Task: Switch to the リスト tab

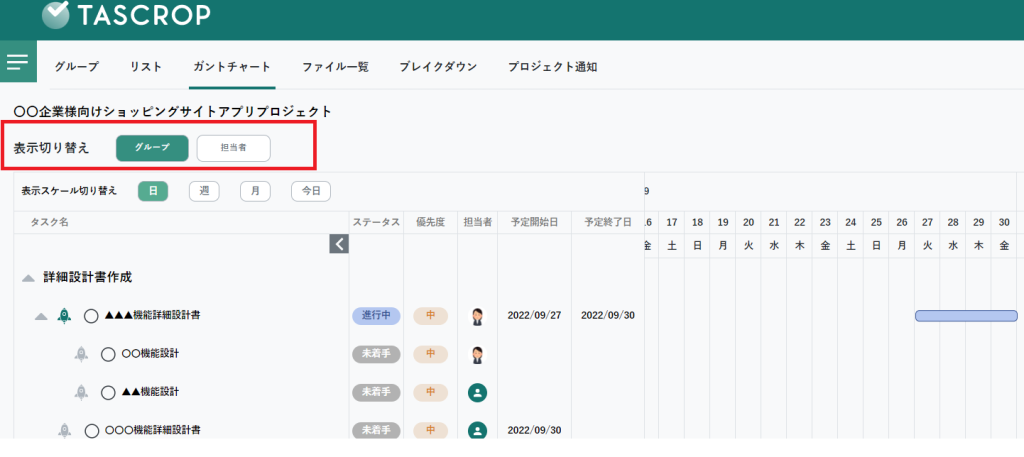Action: click(146, 67)
